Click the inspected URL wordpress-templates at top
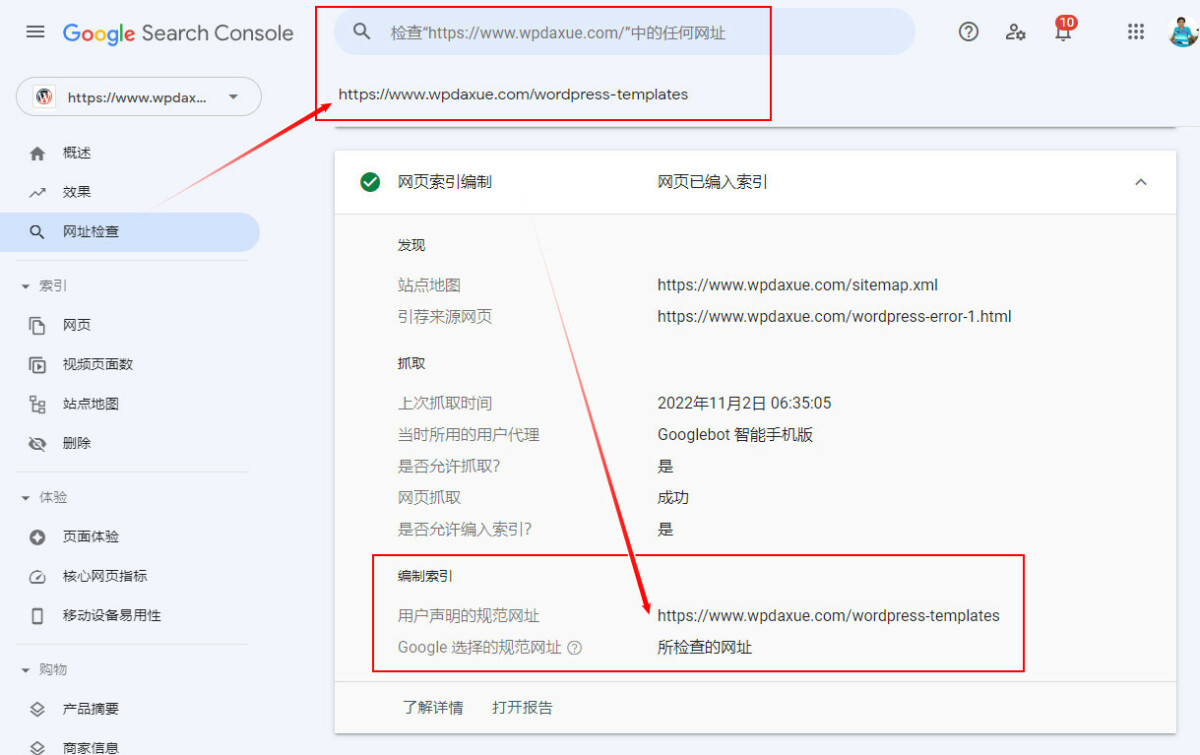This screenshot has height=755, width=1200. tap(513, 95)
